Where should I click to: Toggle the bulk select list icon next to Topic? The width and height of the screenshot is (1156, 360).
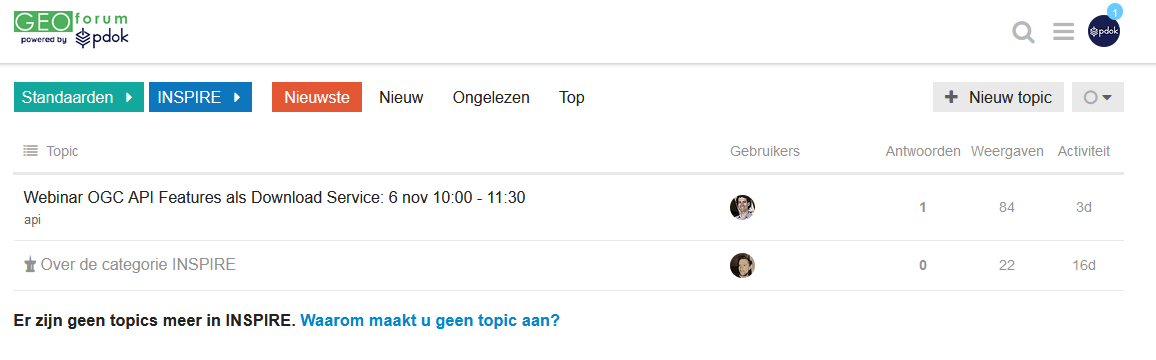30,150
